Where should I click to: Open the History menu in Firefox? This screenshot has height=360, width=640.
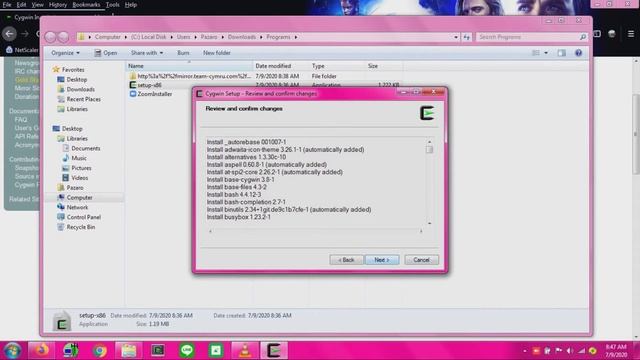point(58,5)
